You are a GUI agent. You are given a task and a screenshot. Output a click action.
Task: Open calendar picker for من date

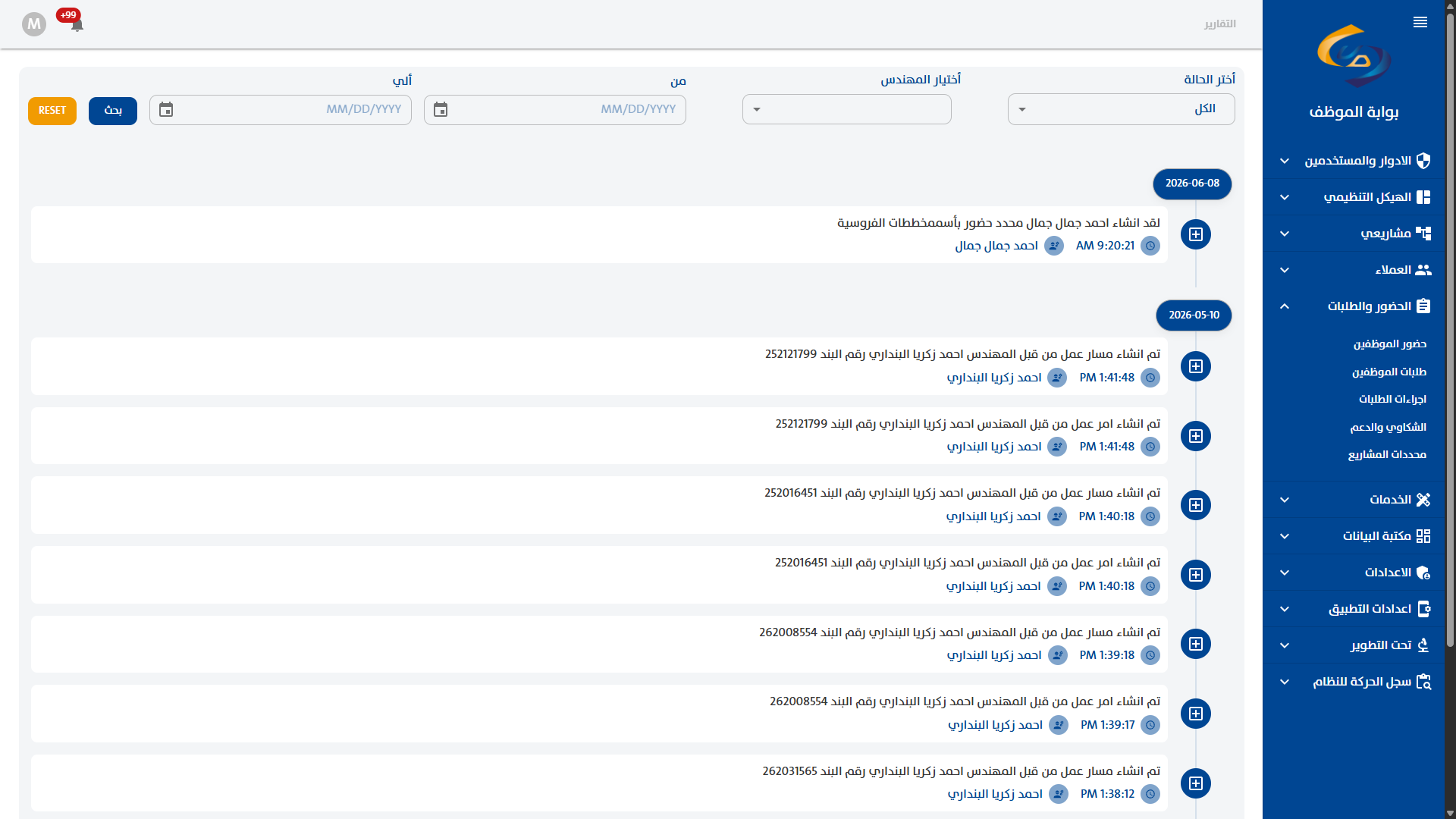point(441,110)
